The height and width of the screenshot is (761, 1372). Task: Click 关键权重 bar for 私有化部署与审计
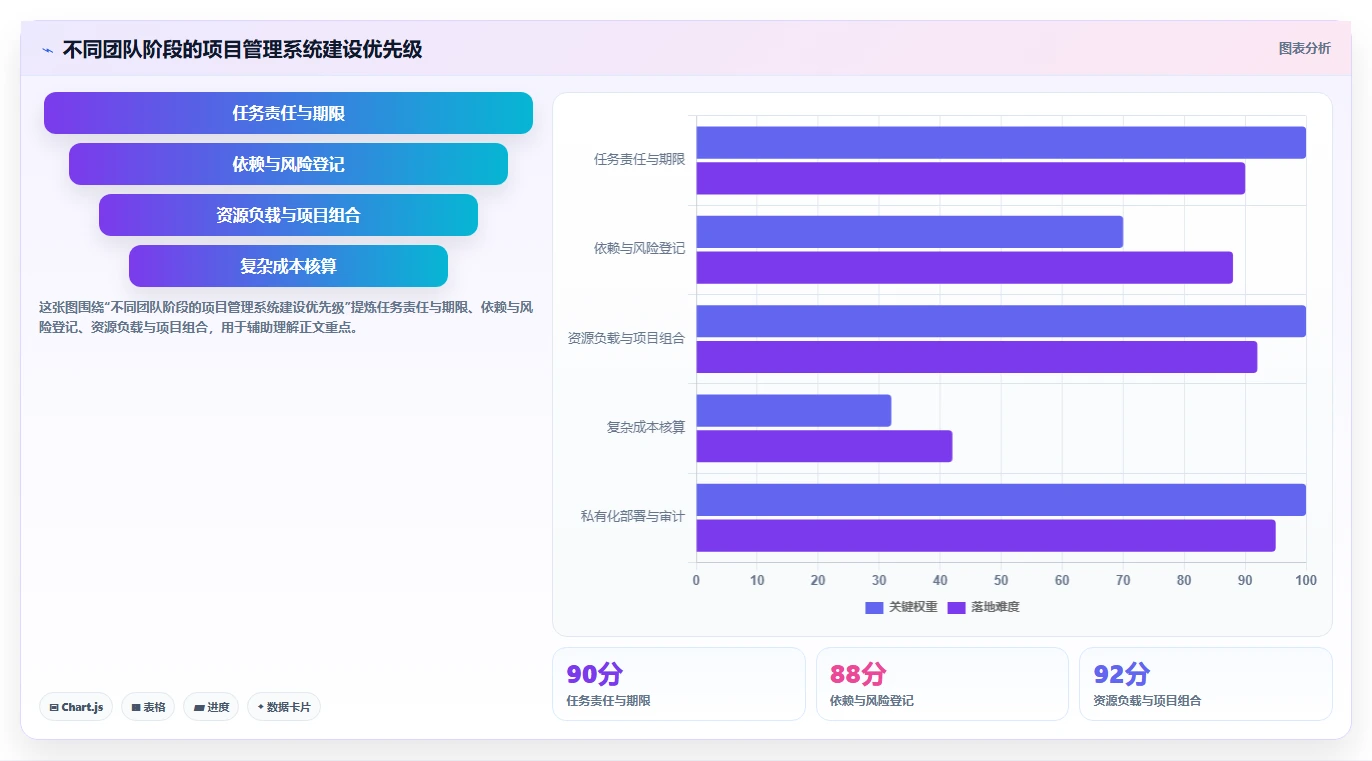coord(1001,500)
